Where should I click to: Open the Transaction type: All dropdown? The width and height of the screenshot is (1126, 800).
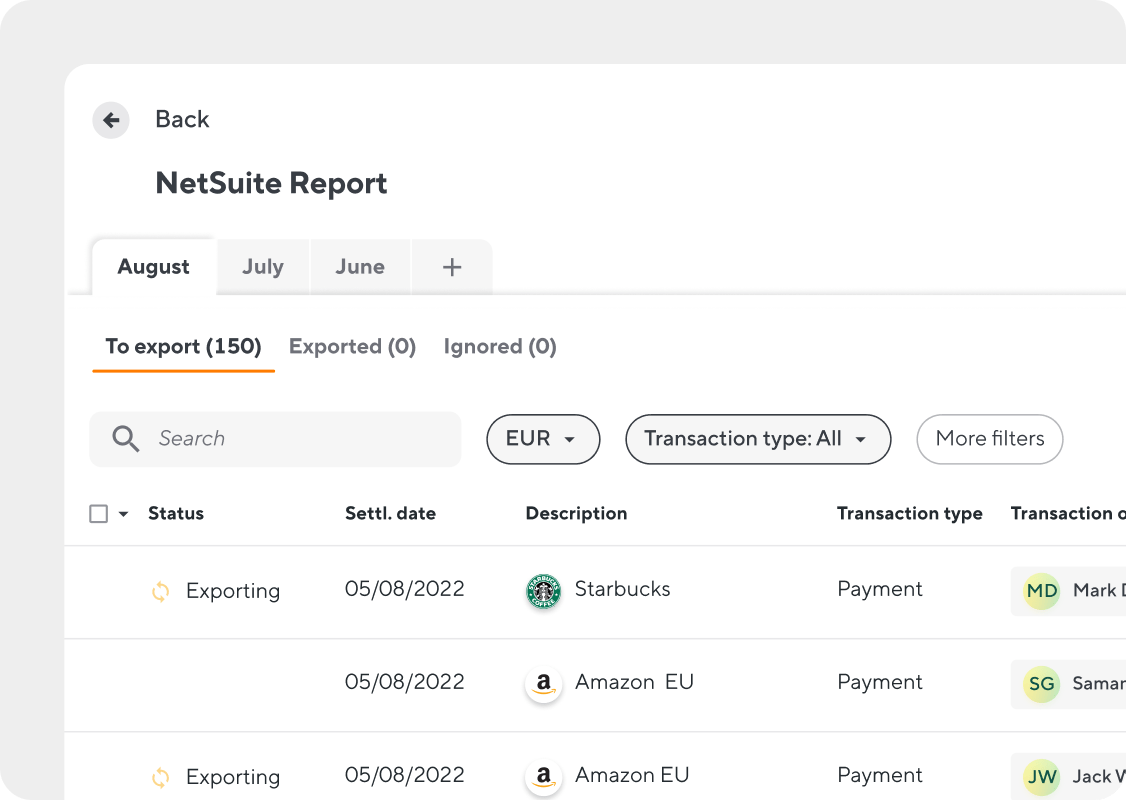point(758,439)
